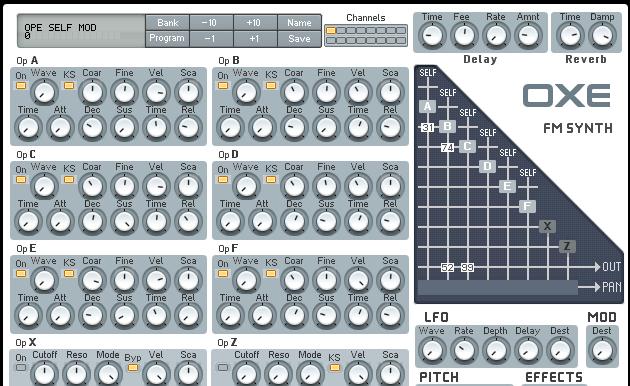The image size is (630, 386).
Task: Select operator C node in matrix
Action: point(467,147)
